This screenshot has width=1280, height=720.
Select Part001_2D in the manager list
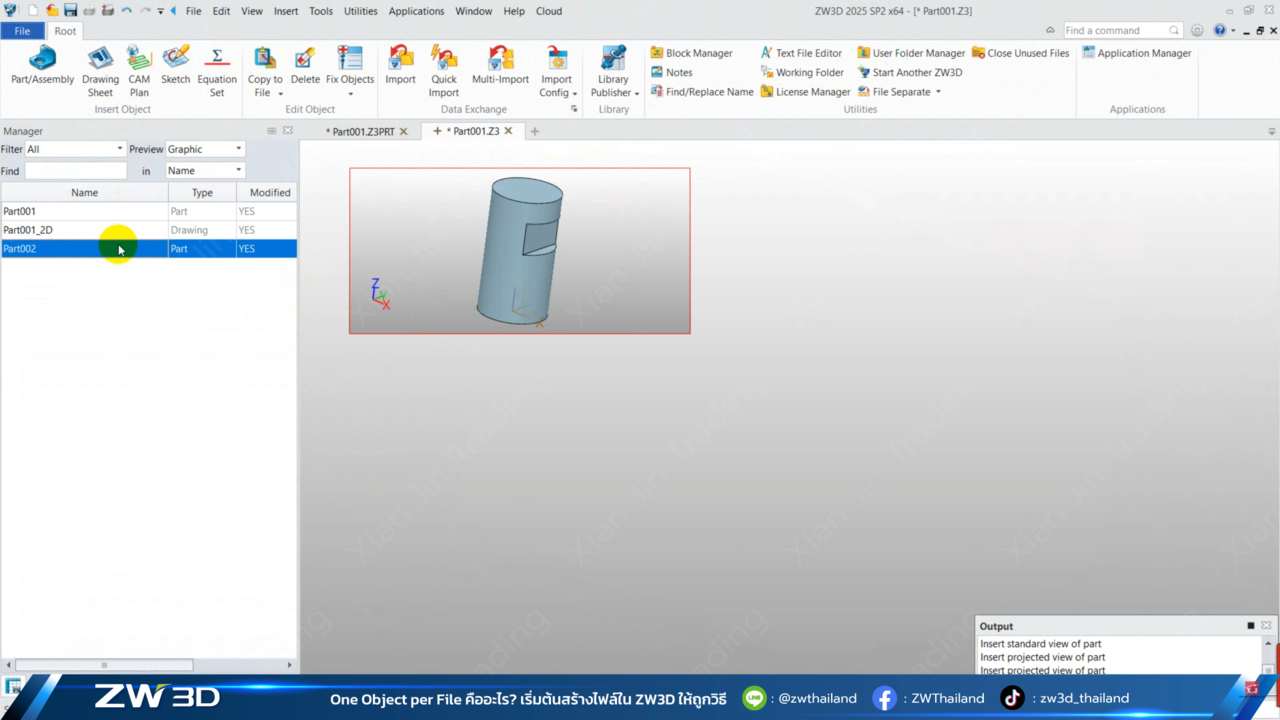click(28, 230)
